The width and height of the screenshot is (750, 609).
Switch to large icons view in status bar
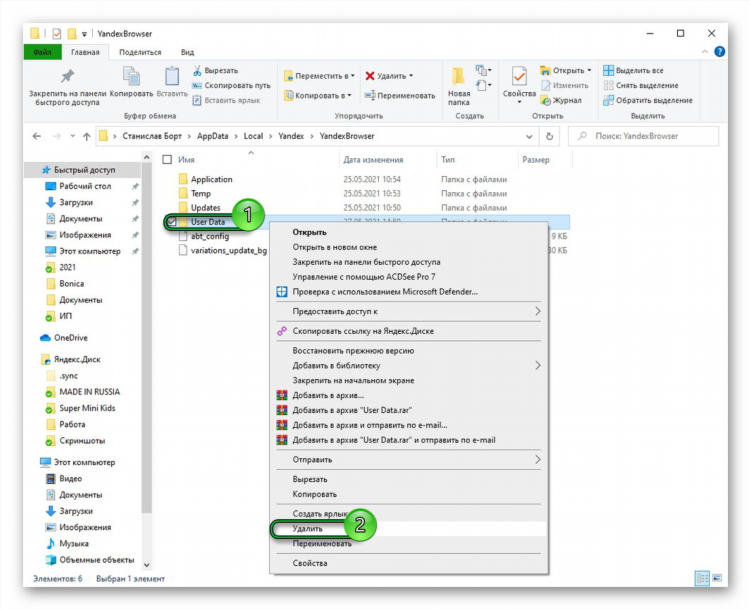[x=717, y=578]
